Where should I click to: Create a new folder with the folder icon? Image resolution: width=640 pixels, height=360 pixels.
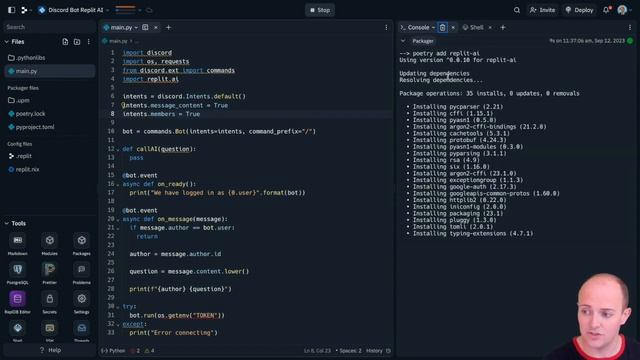click(77, 42)
